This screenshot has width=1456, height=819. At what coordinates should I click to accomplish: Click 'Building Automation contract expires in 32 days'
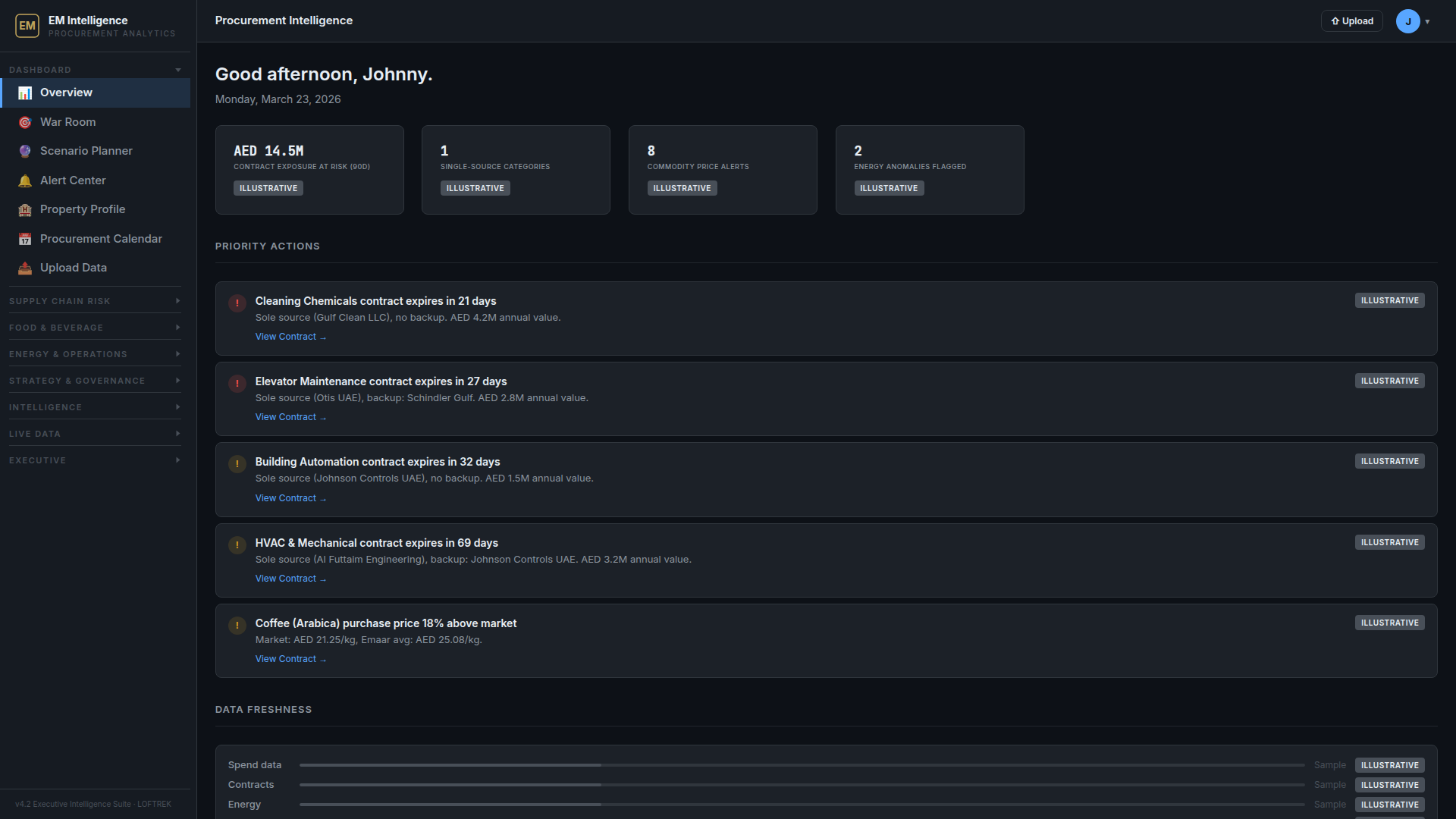pos(378,462)
